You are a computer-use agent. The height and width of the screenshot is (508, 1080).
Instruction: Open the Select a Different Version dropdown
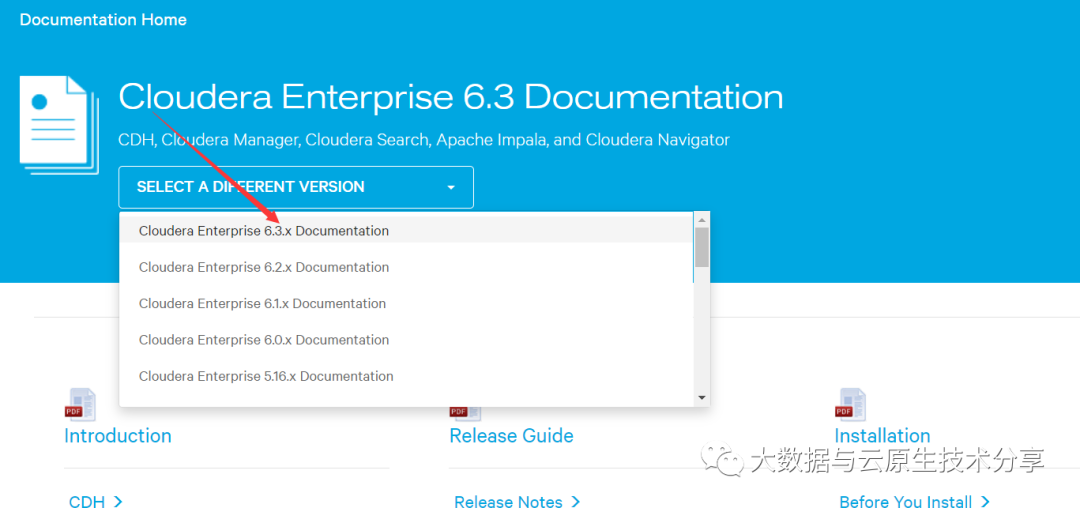[295, 187]
